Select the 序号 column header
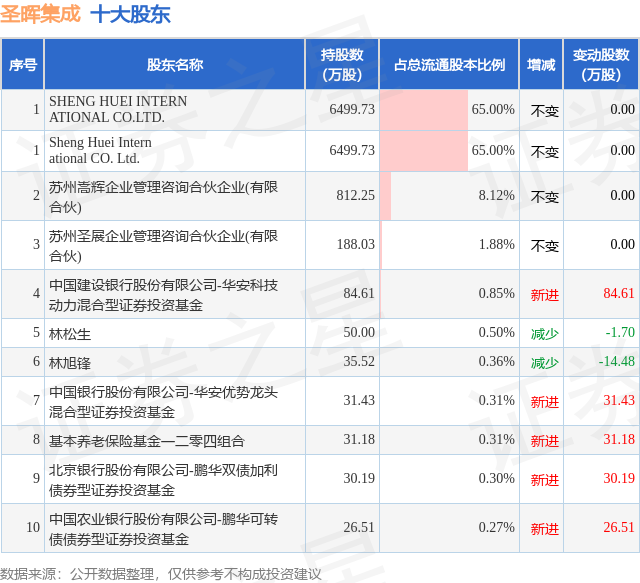This screenshot has width=640, height=583. (x=23, y=65)
